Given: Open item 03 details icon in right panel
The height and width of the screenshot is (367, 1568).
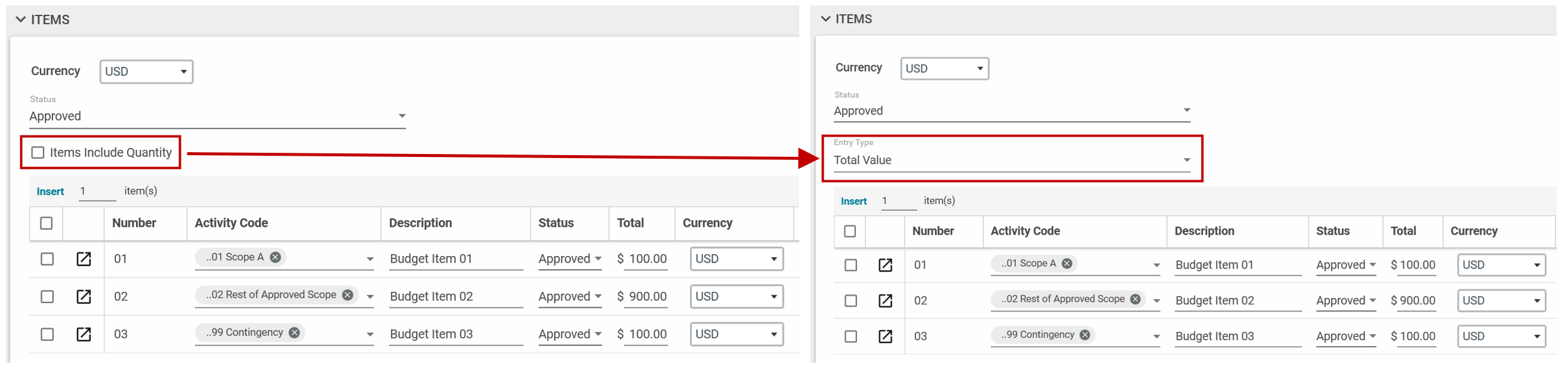Looking at the screenshot, I should point(885,336).
